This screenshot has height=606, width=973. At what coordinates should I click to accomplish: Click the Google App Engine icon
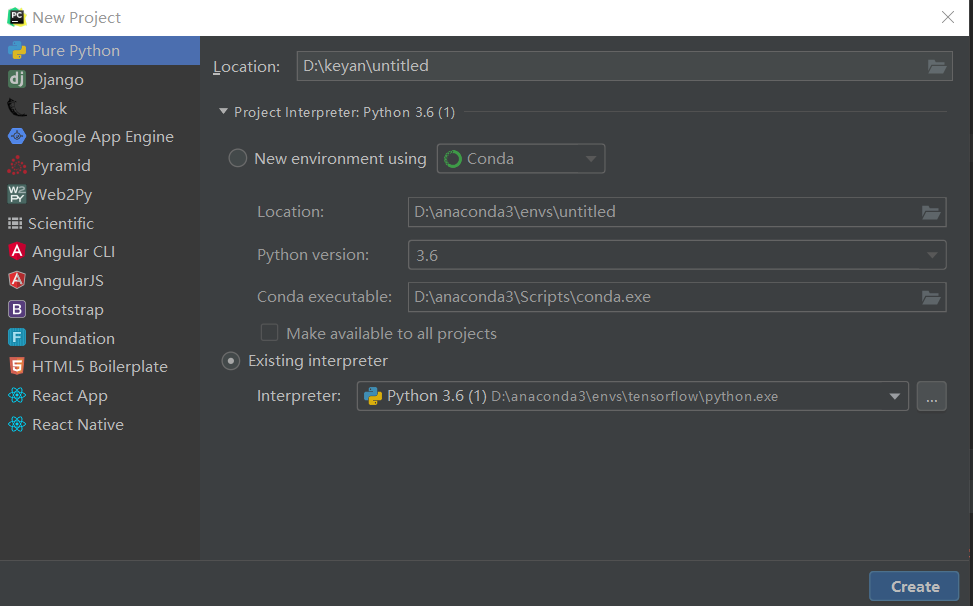[x=16, y=137]
